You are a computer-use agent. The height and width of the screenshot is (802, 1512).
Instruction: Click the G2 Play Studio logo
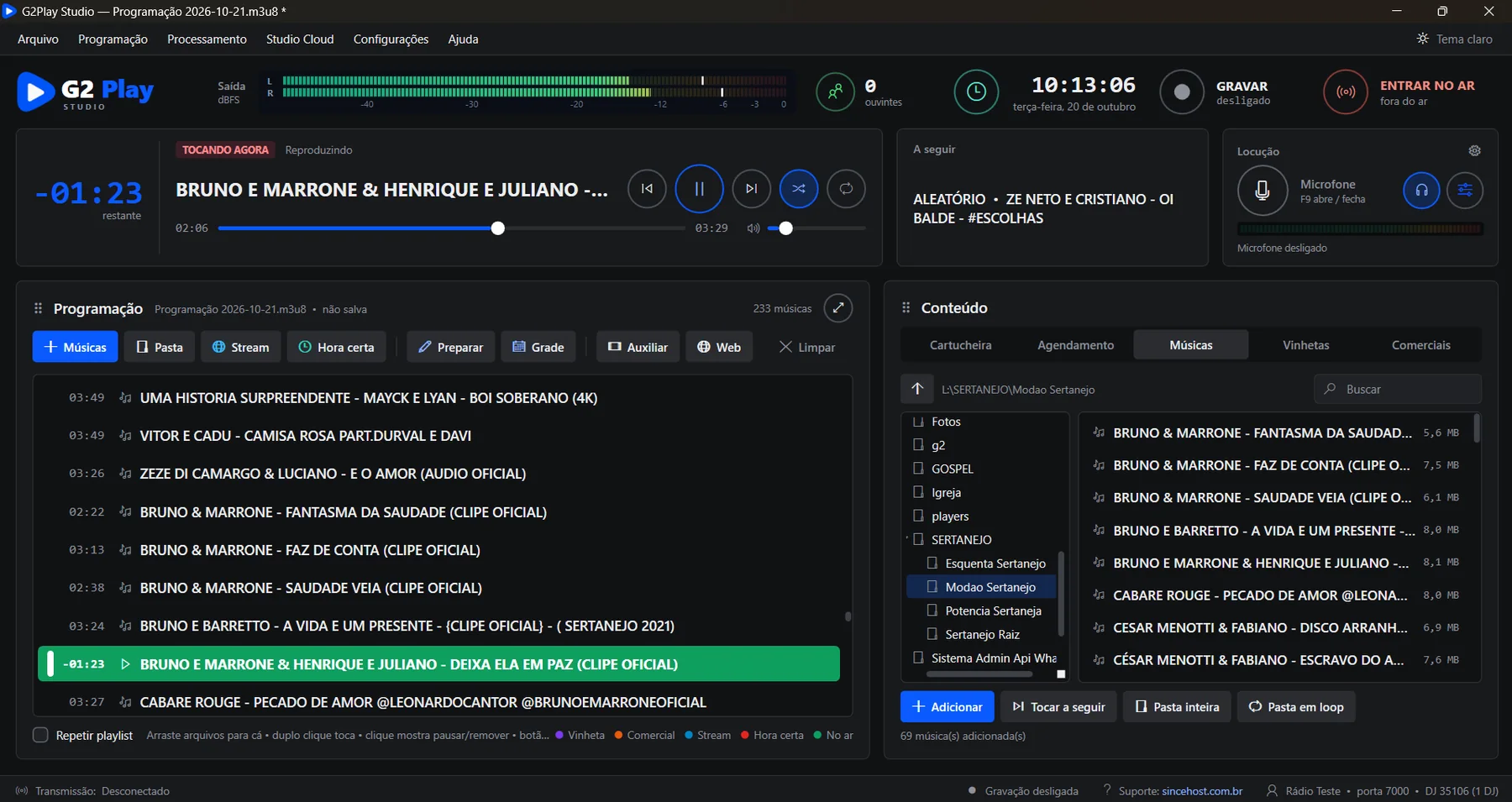86,92
